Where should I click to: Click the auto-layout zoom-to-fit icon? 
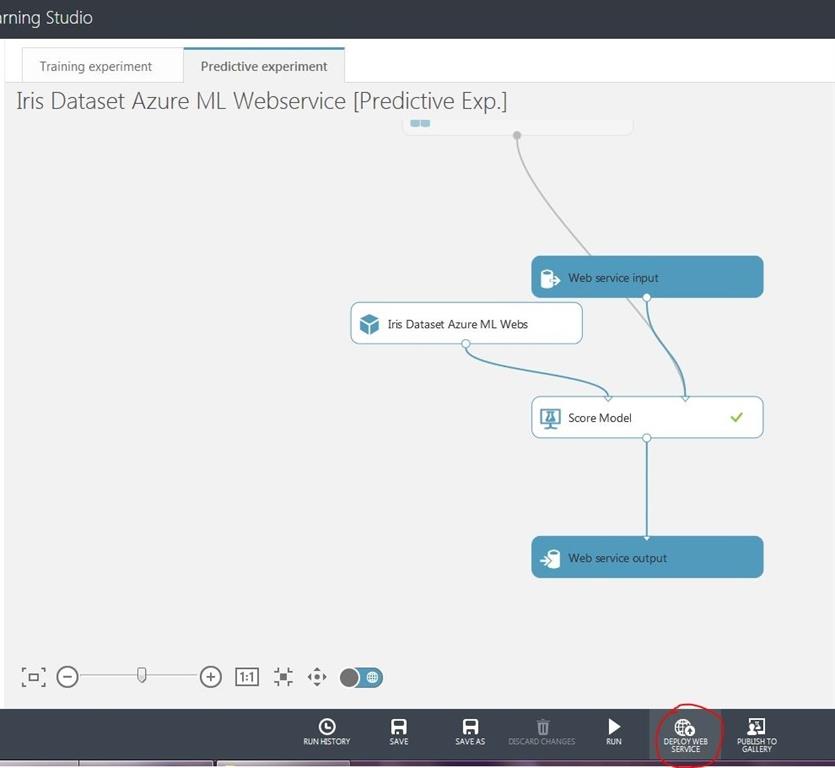283,677
